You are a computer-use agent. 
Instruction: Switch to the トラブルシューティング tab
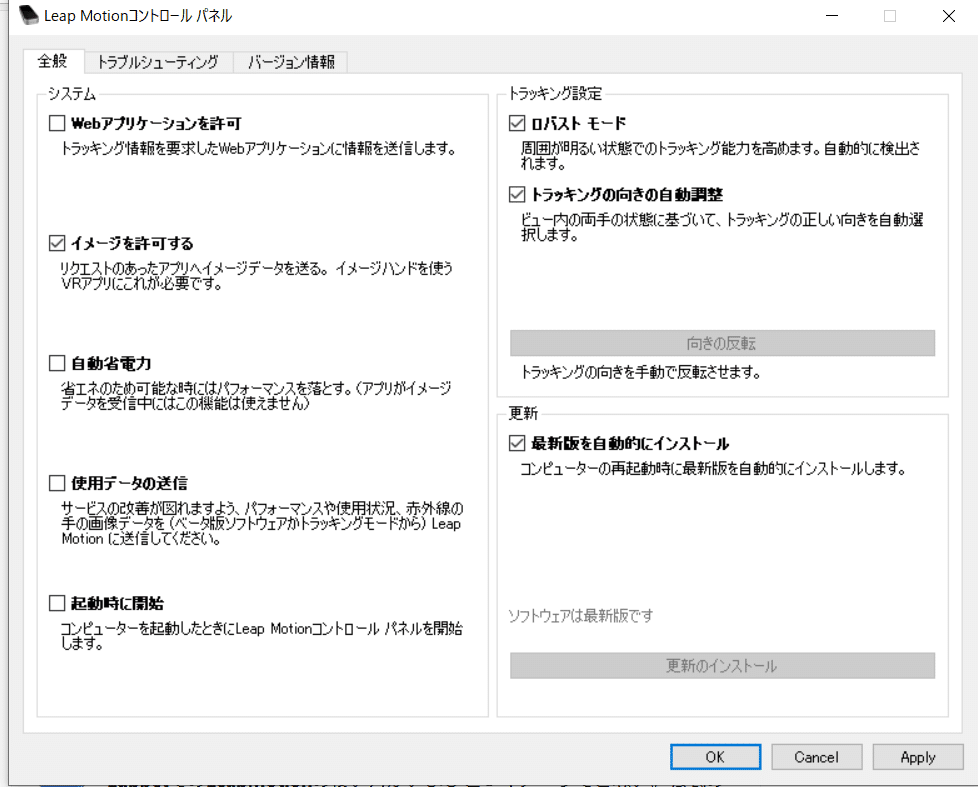(158, 62)
